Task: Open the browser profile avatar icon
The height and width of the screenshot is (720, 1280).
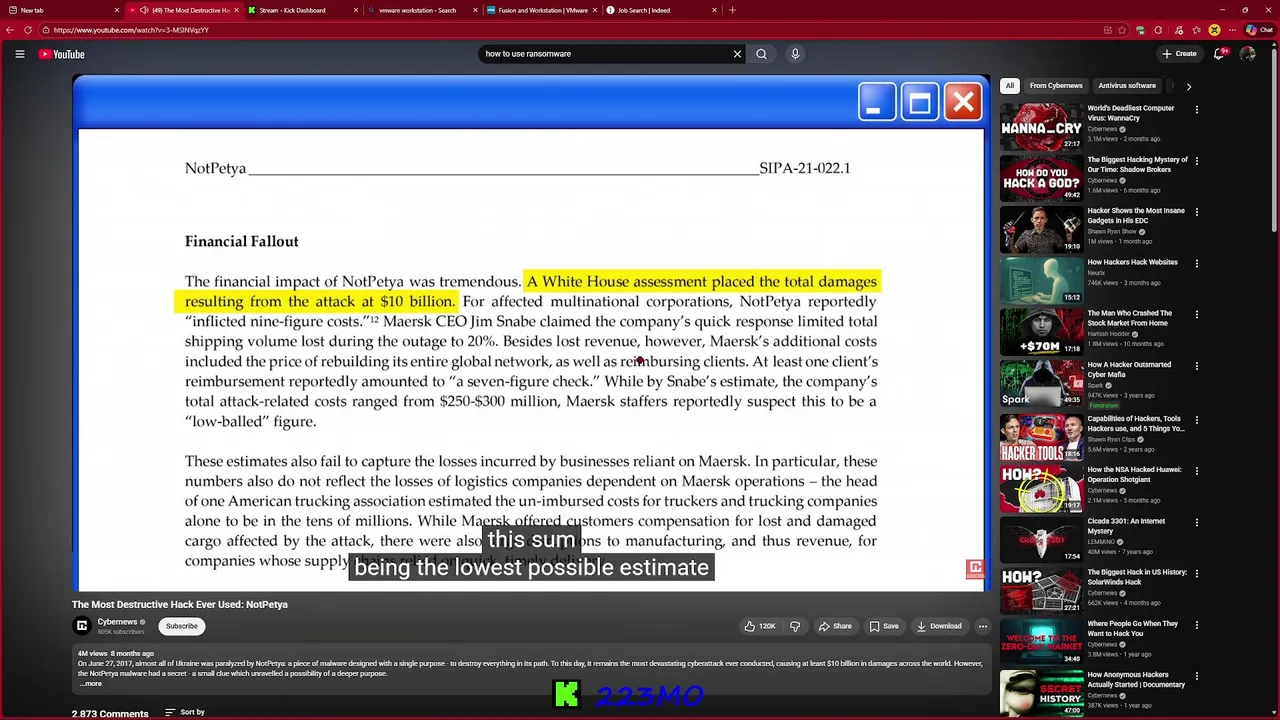Action: point(1214,30)
